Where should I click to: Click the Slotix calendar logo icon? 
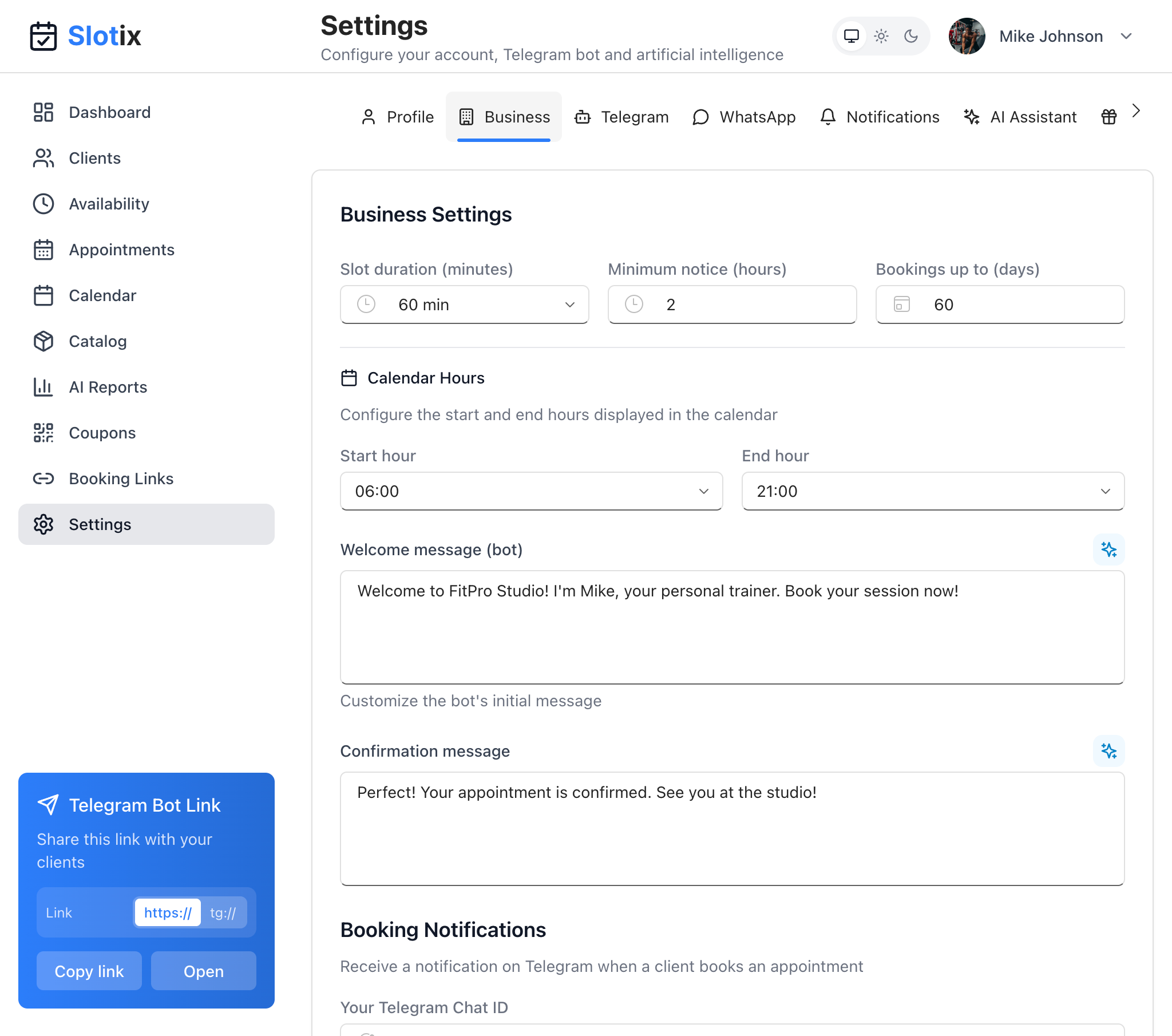tap(43, 36)
